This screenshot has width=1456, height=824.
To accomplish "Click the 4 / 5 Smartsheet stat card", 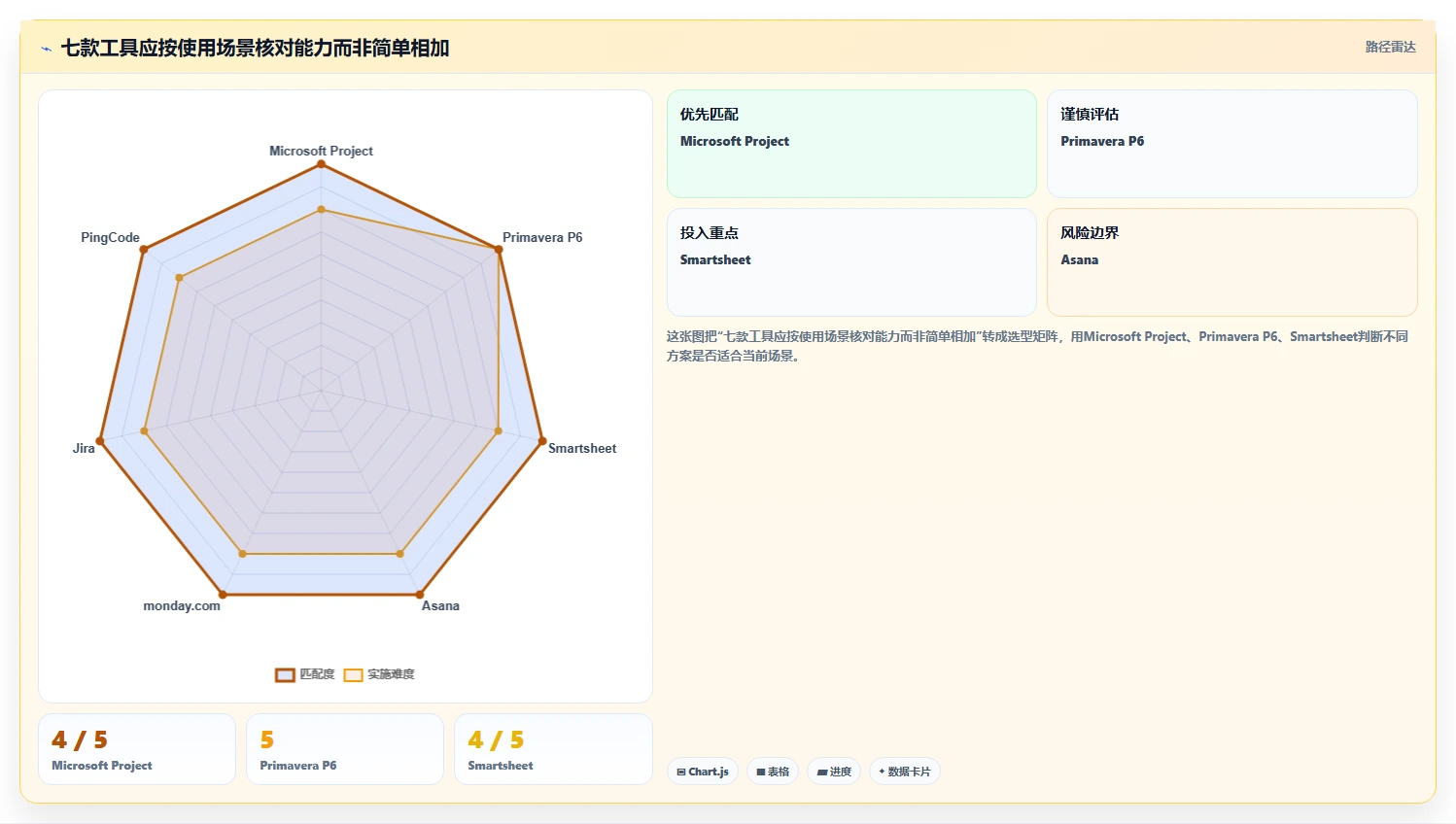I will (553, 749).
